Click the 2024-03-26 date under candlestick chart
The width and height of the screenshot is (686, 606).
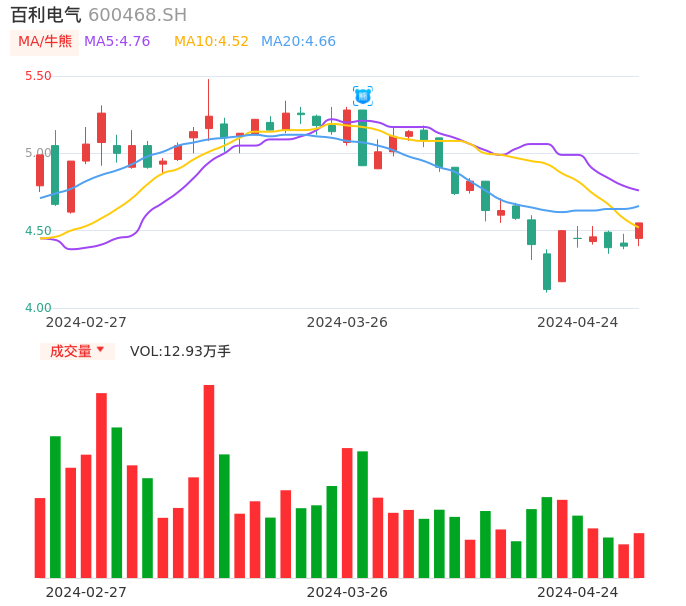coord(347,322)
